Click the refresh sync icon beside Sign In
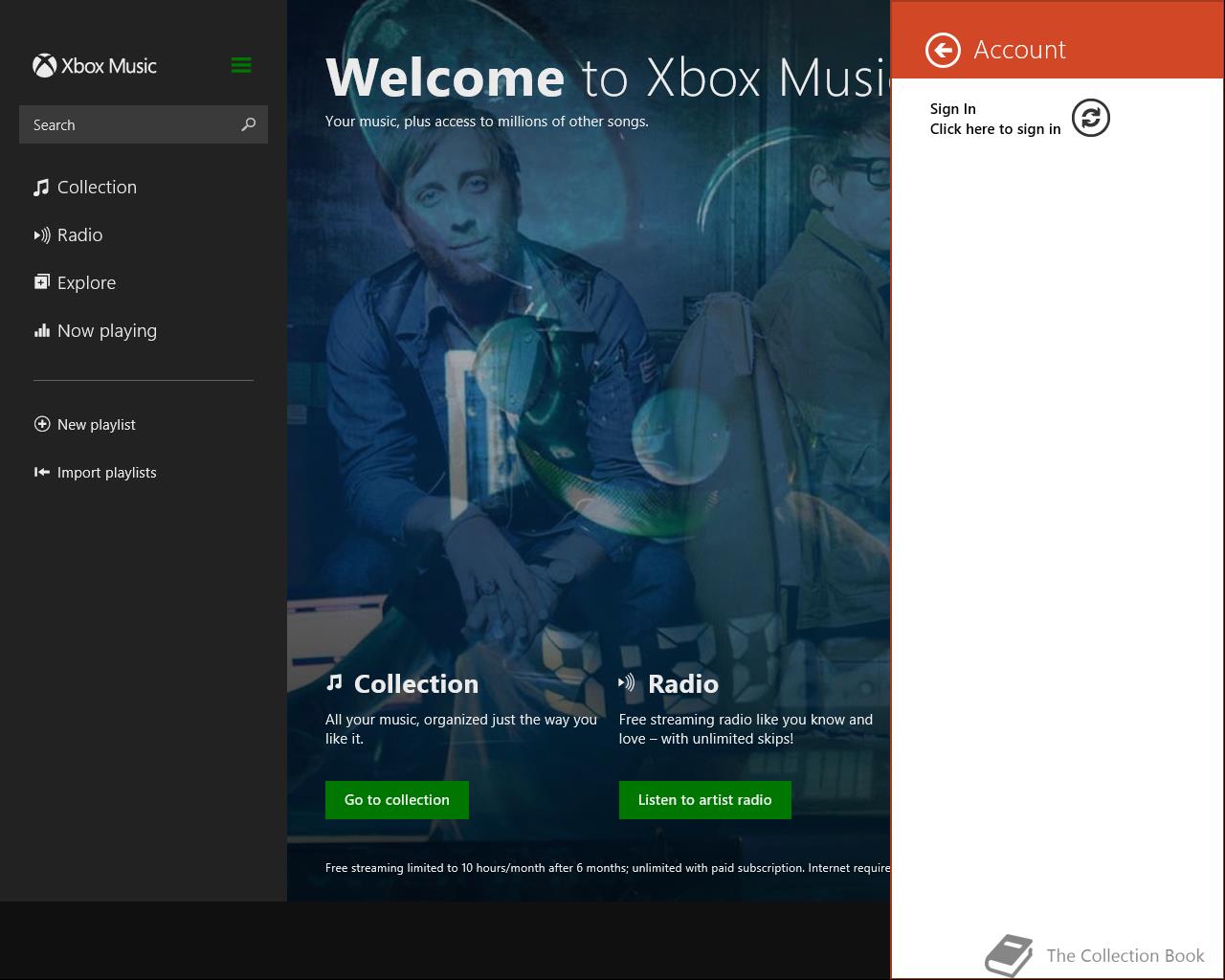Screen dimensions: 1225x980 click(x=1091, y=118)
